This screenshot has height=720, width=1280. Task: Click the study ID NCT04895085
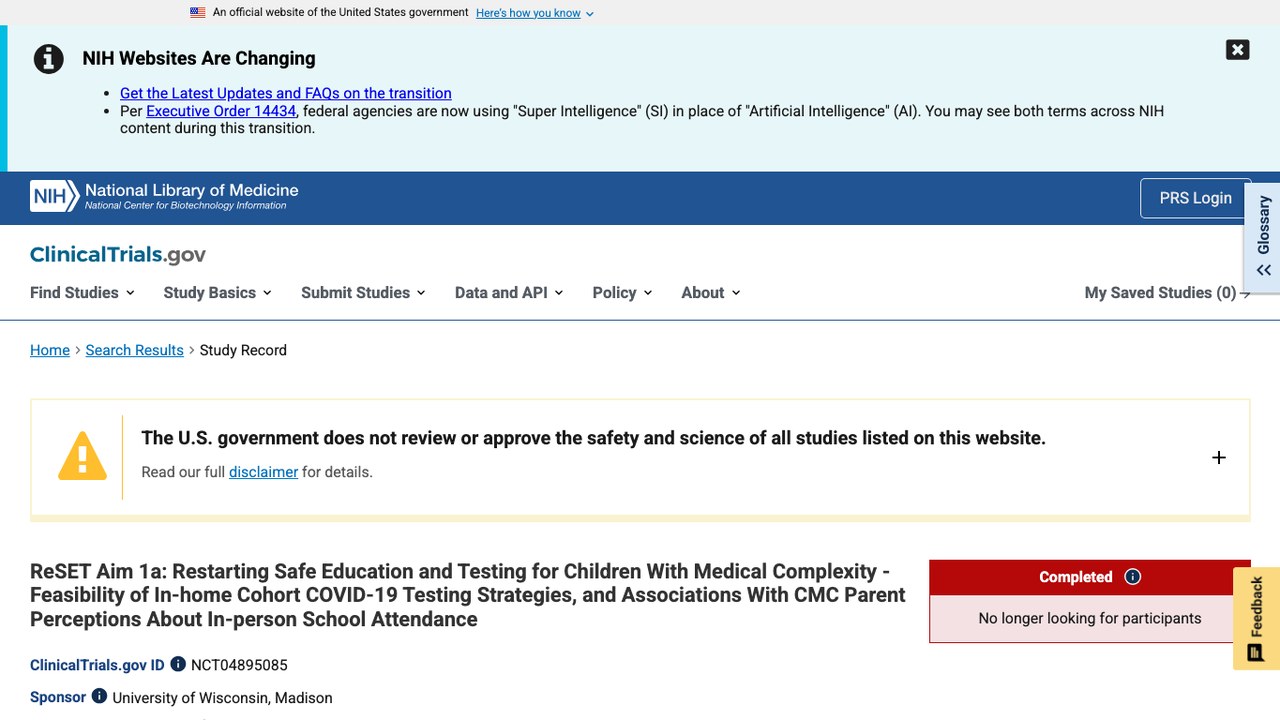239,665
